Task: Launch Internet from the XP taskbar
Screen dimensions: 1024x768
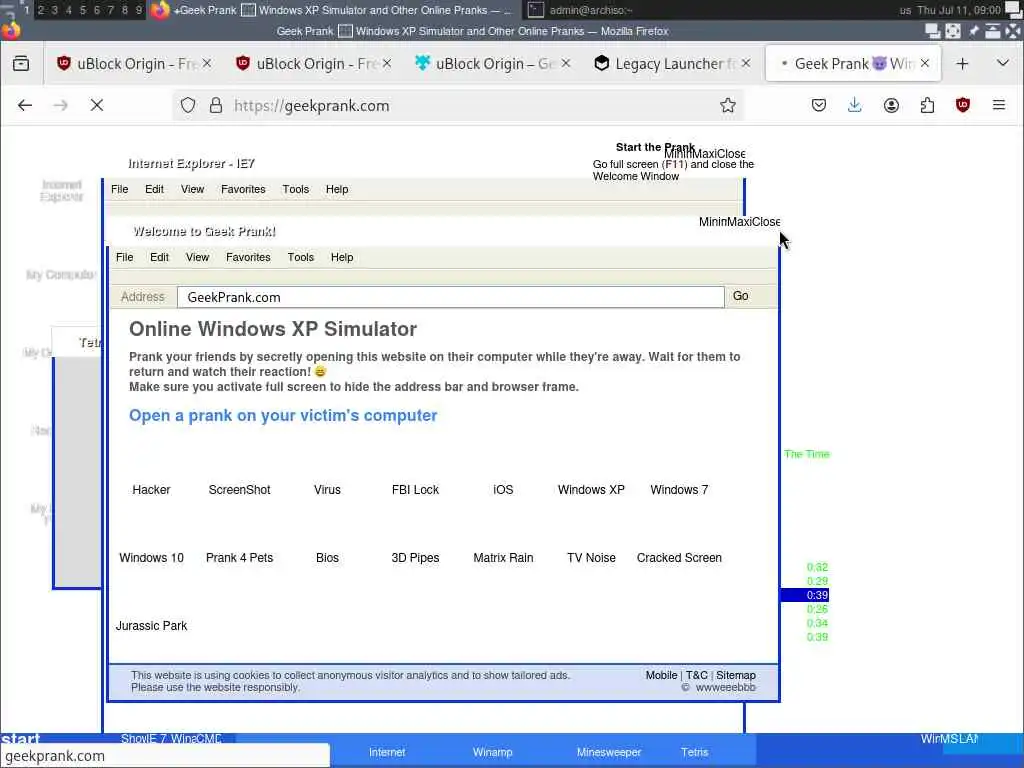Action: 387,752
